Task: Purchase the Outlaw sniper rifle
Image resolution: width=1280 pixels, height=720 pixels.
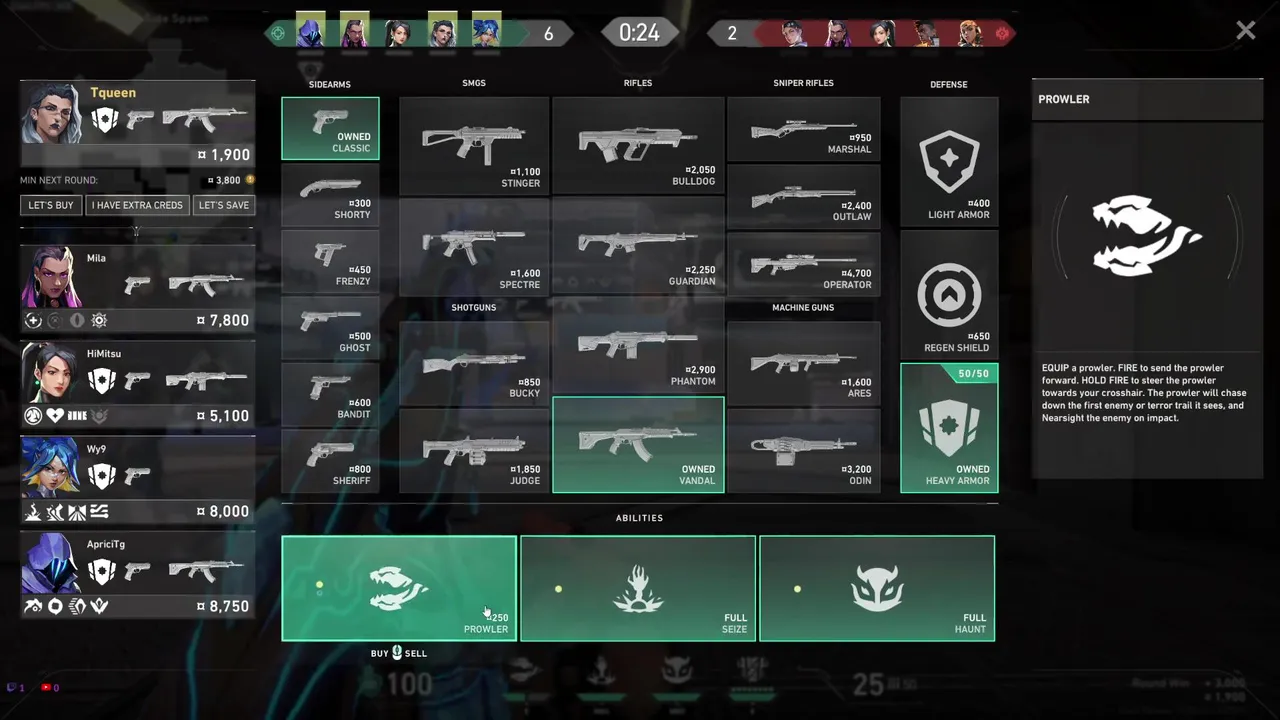Action: pos(804,195)
